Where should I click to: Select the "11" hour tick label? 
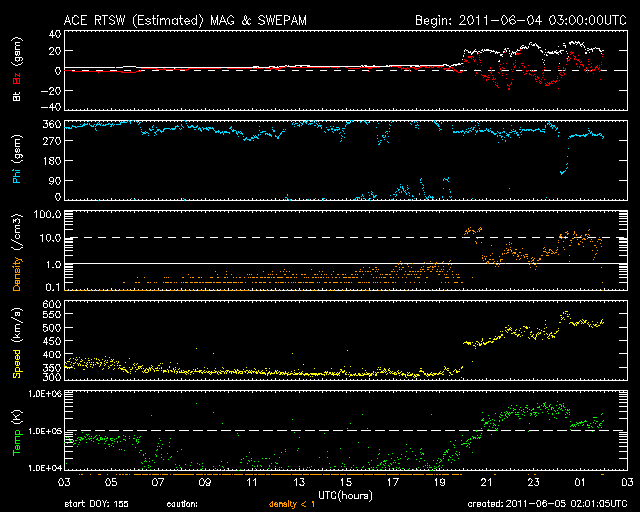tap(252, 483)
